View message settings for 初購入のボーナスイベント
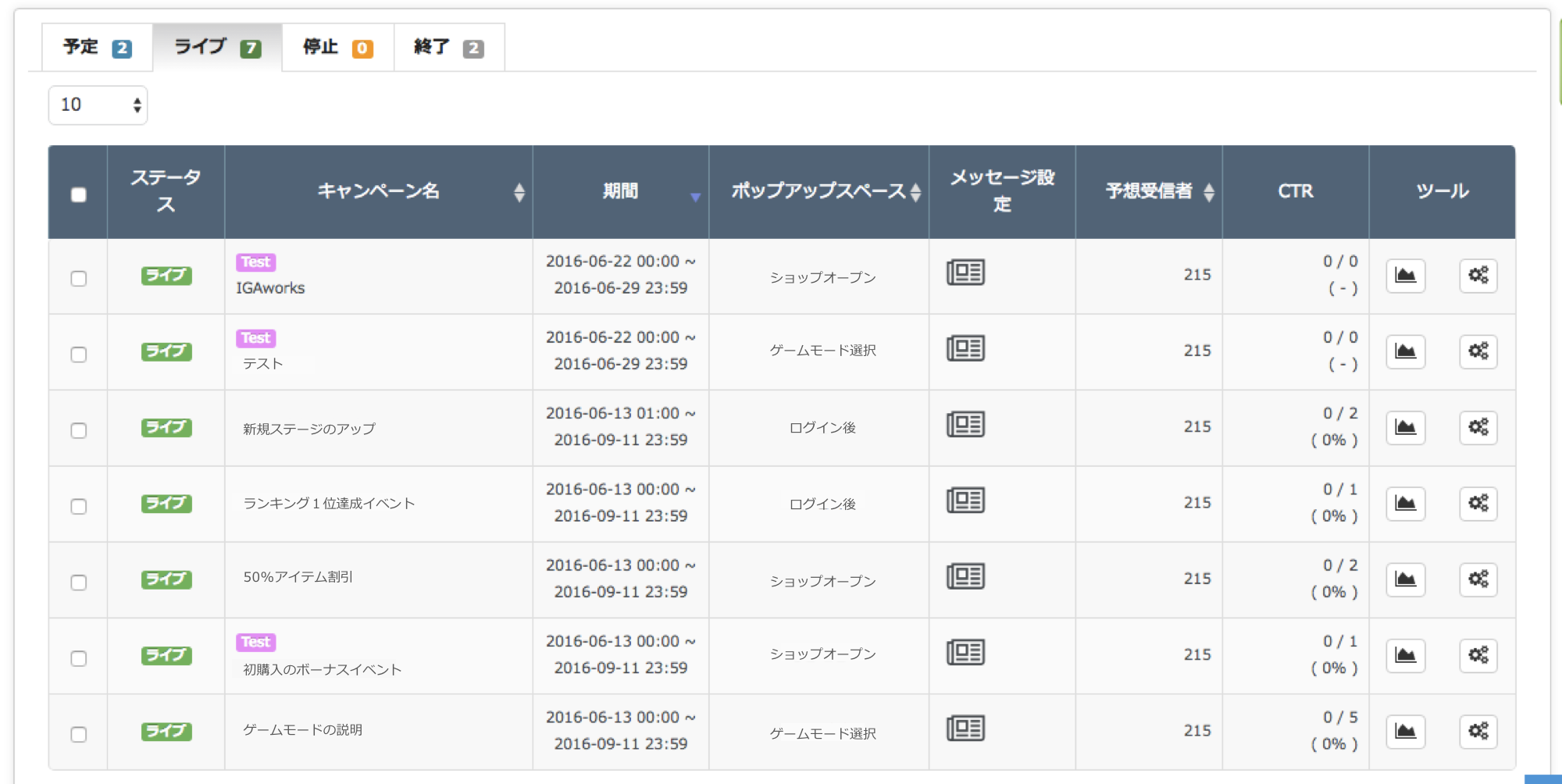Viewport: 1562px width, 784px height. pyautogui.click(x=965, y=653)
